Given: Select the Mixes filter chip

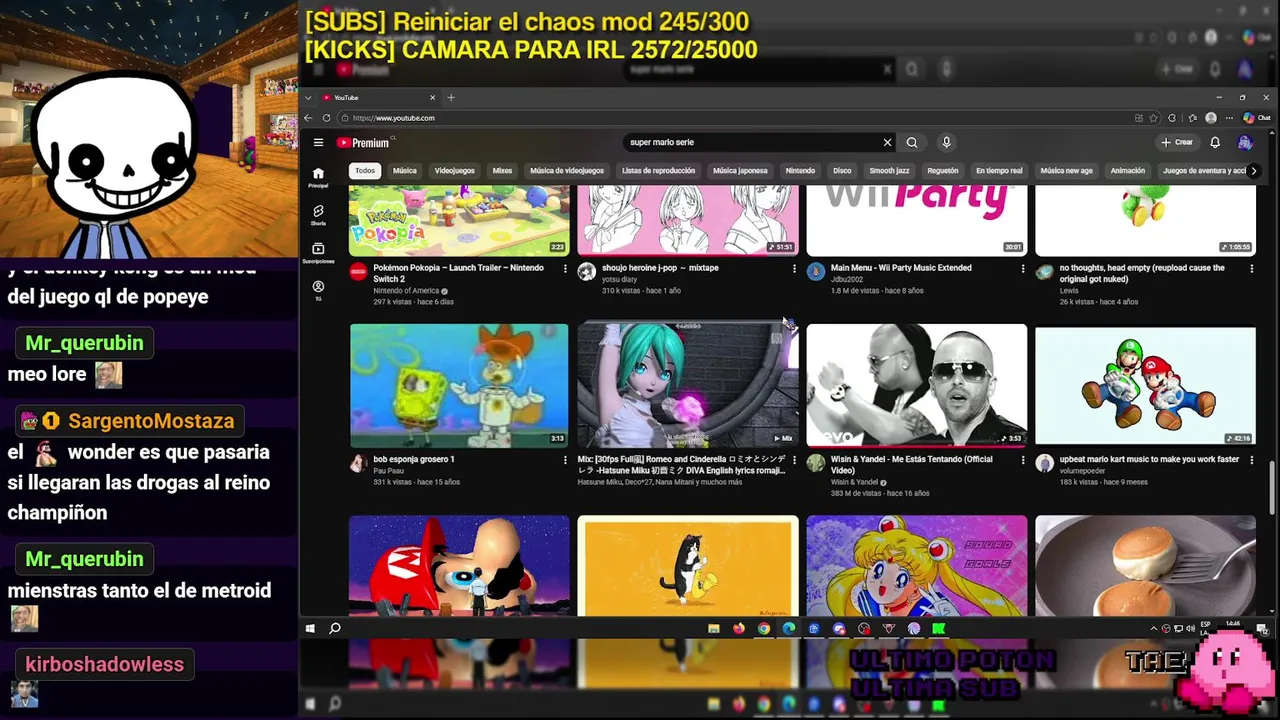Looking at the screenshot, I should 502,171.
